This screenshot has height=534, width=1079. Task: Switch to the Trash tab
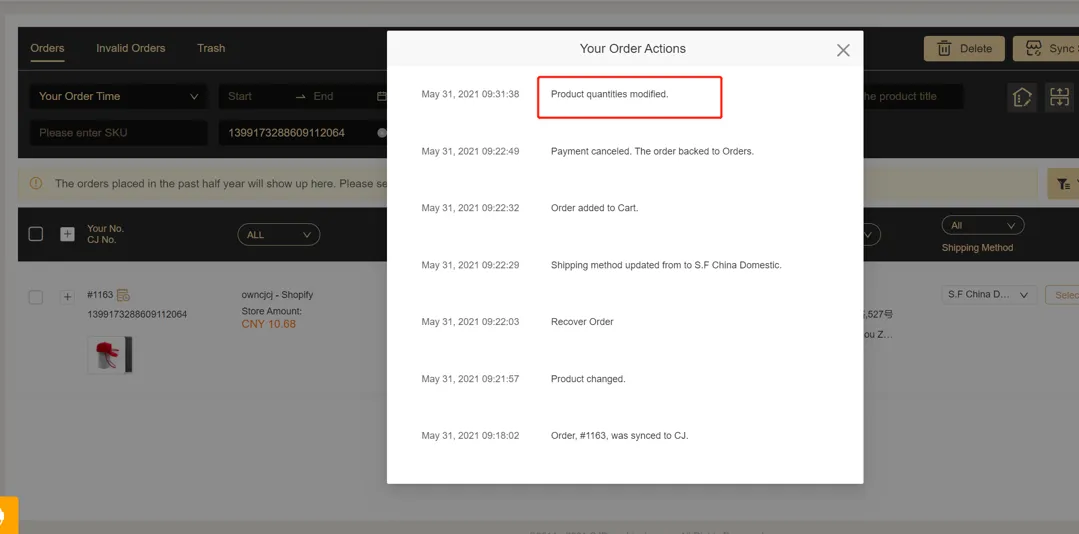[211, 48]
